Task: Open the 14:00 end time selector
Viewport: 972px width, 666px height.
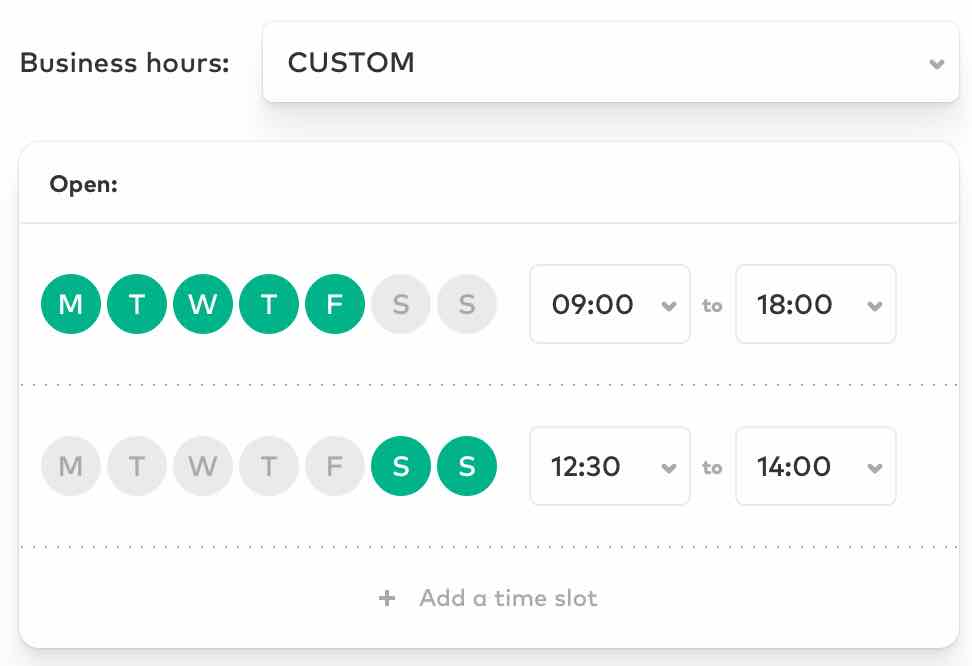Action: pos(815,466)
